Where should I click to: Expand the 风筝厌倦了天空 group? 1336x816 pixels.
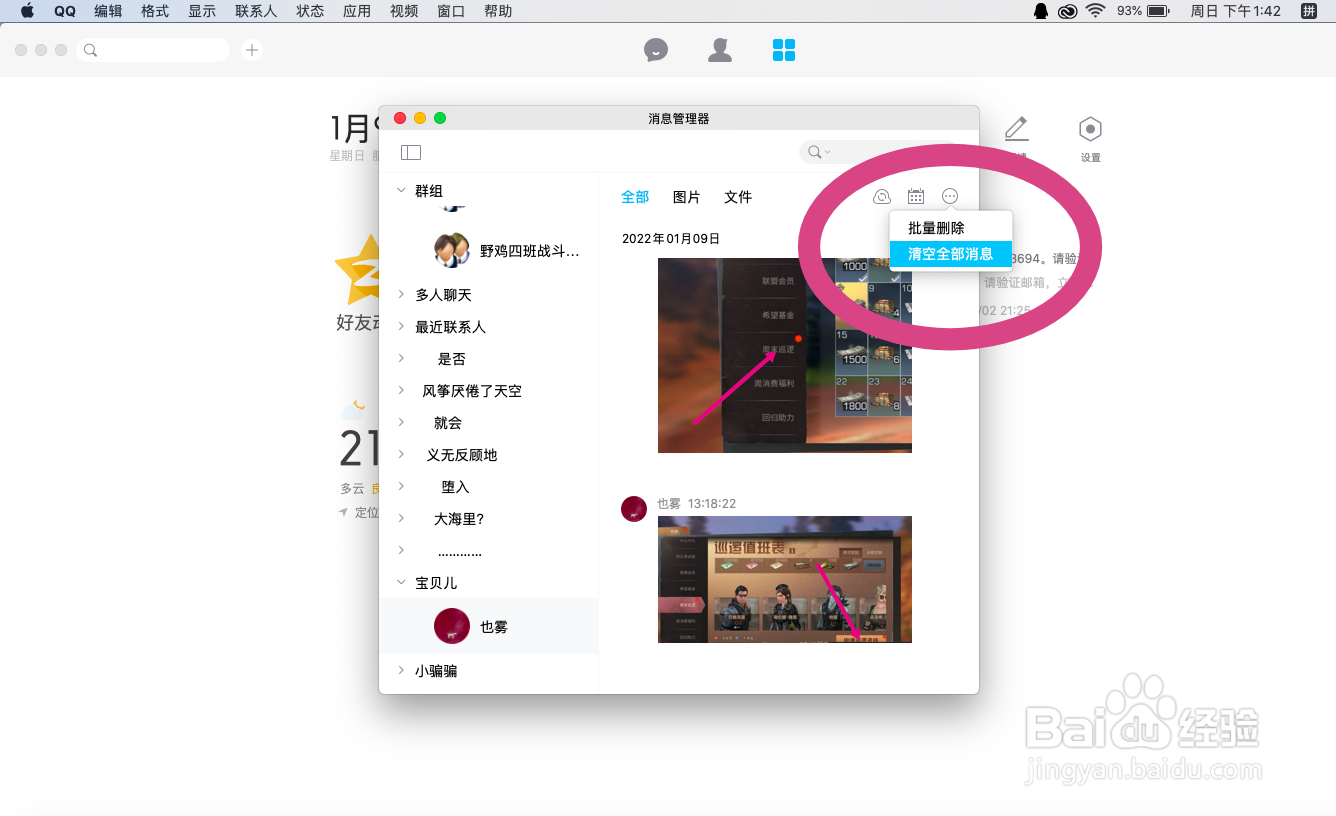(401, 390)
